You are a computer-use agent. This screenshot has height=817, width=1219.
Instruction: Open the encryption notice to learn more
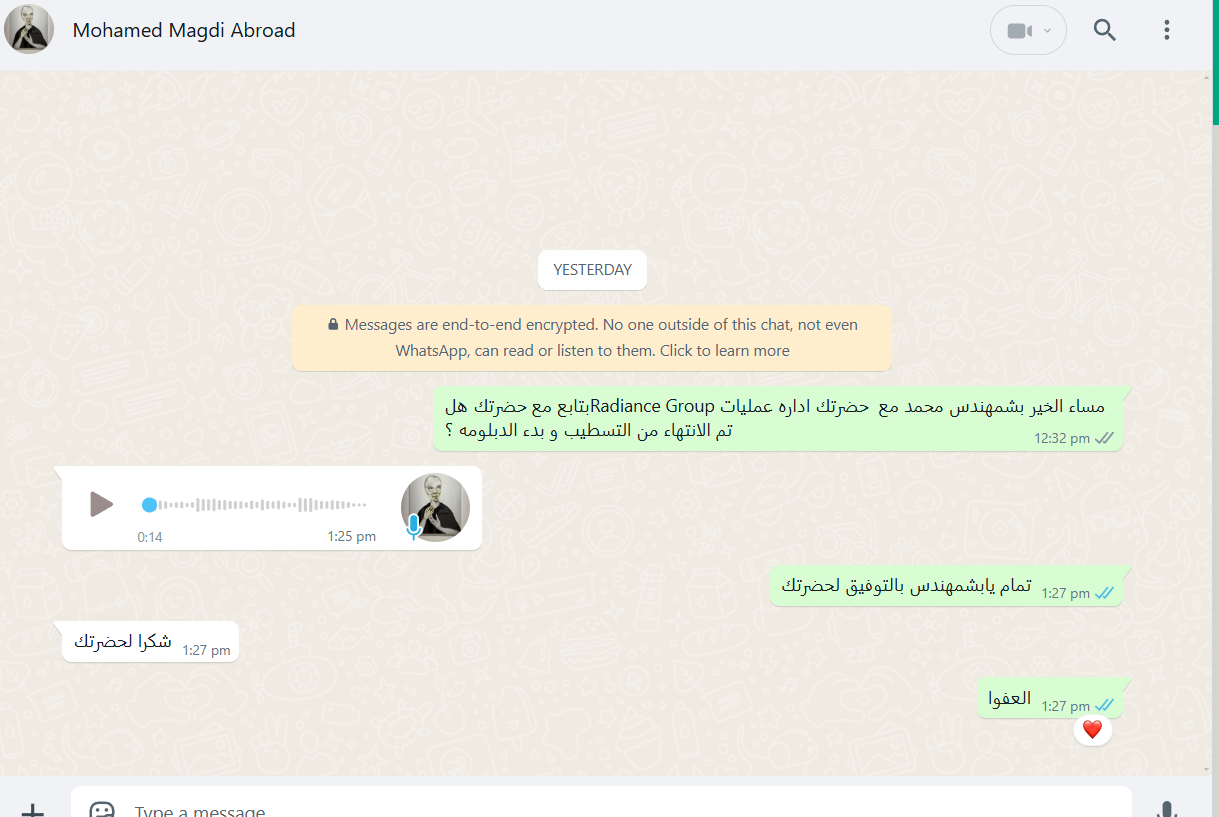592,338
